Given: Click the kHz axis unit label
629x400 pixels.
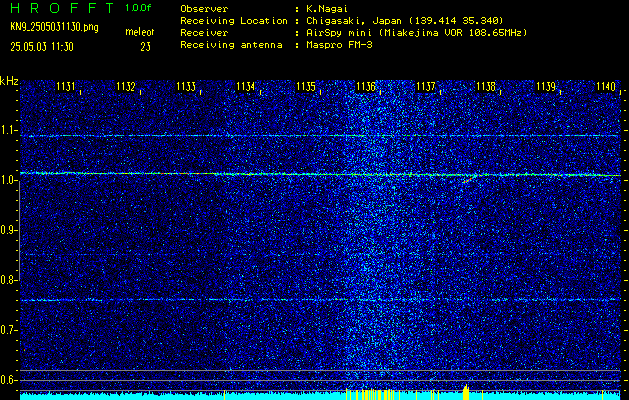Looking at the screenshot, I should point(9,81).
